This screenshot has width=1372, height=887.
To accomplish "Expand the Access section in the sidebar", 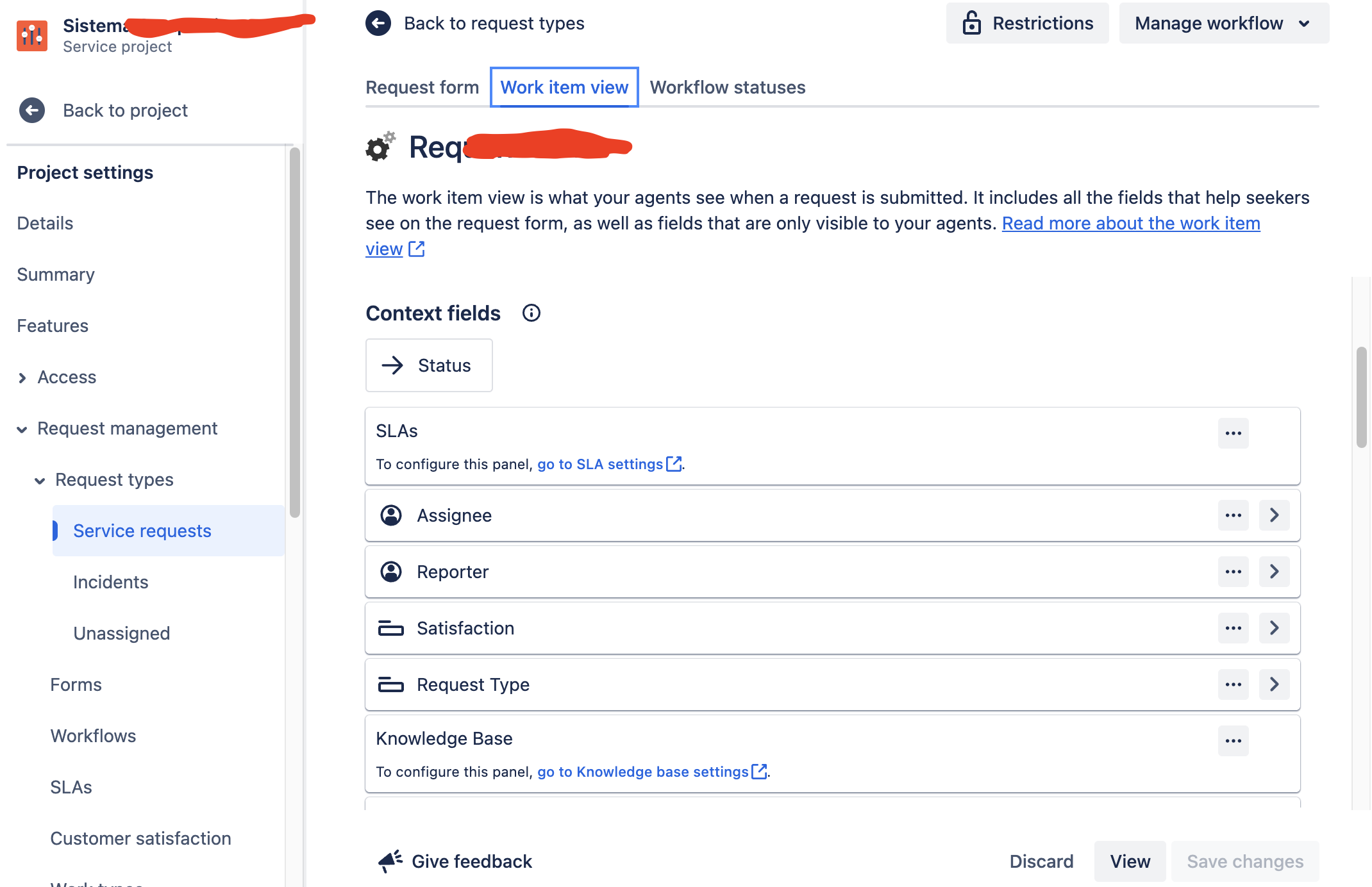I will (x=22, y=377).
